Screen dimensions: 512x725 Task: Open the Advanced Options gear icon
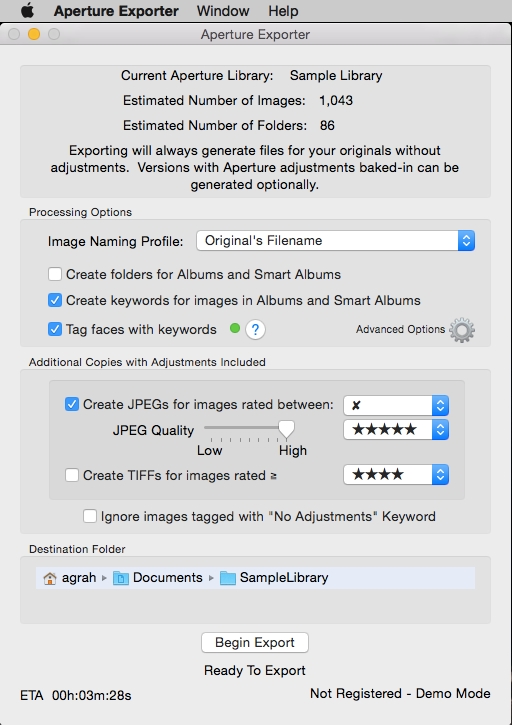462,330
